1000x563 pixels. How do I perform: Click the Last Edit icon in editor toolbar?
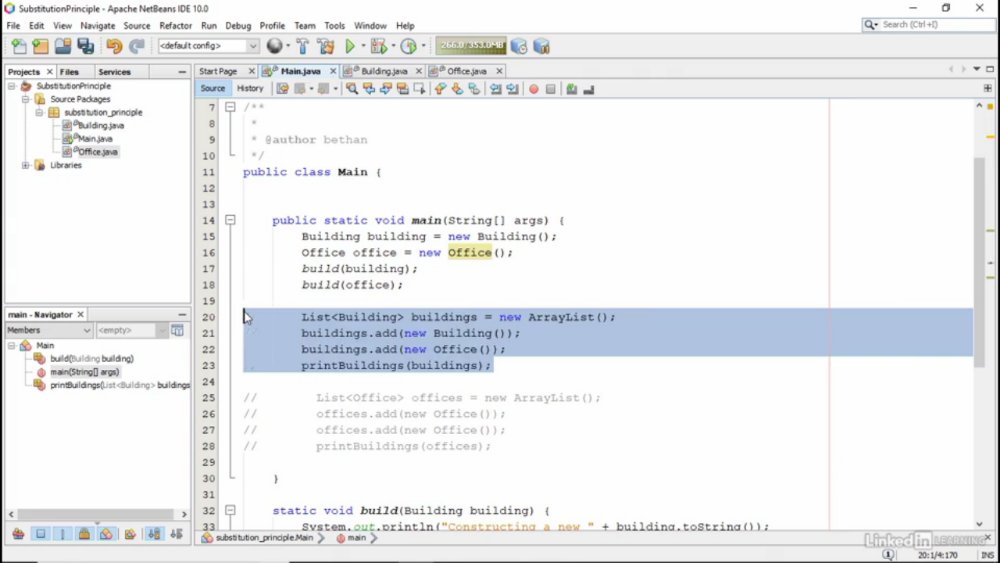click(x=283, y=89)
